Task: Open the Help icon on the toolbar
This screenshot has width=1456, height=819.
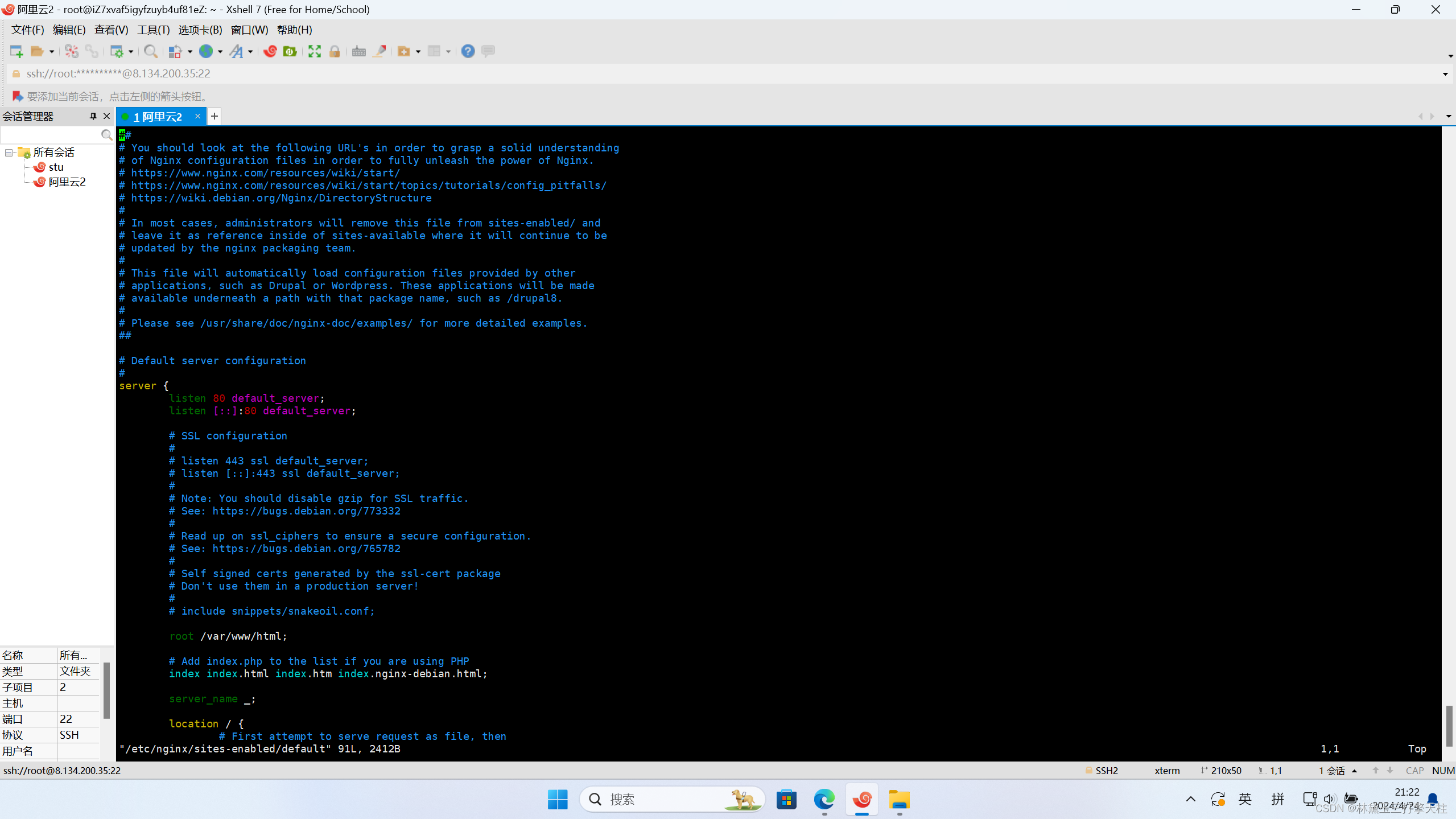Action: point(467,51)
